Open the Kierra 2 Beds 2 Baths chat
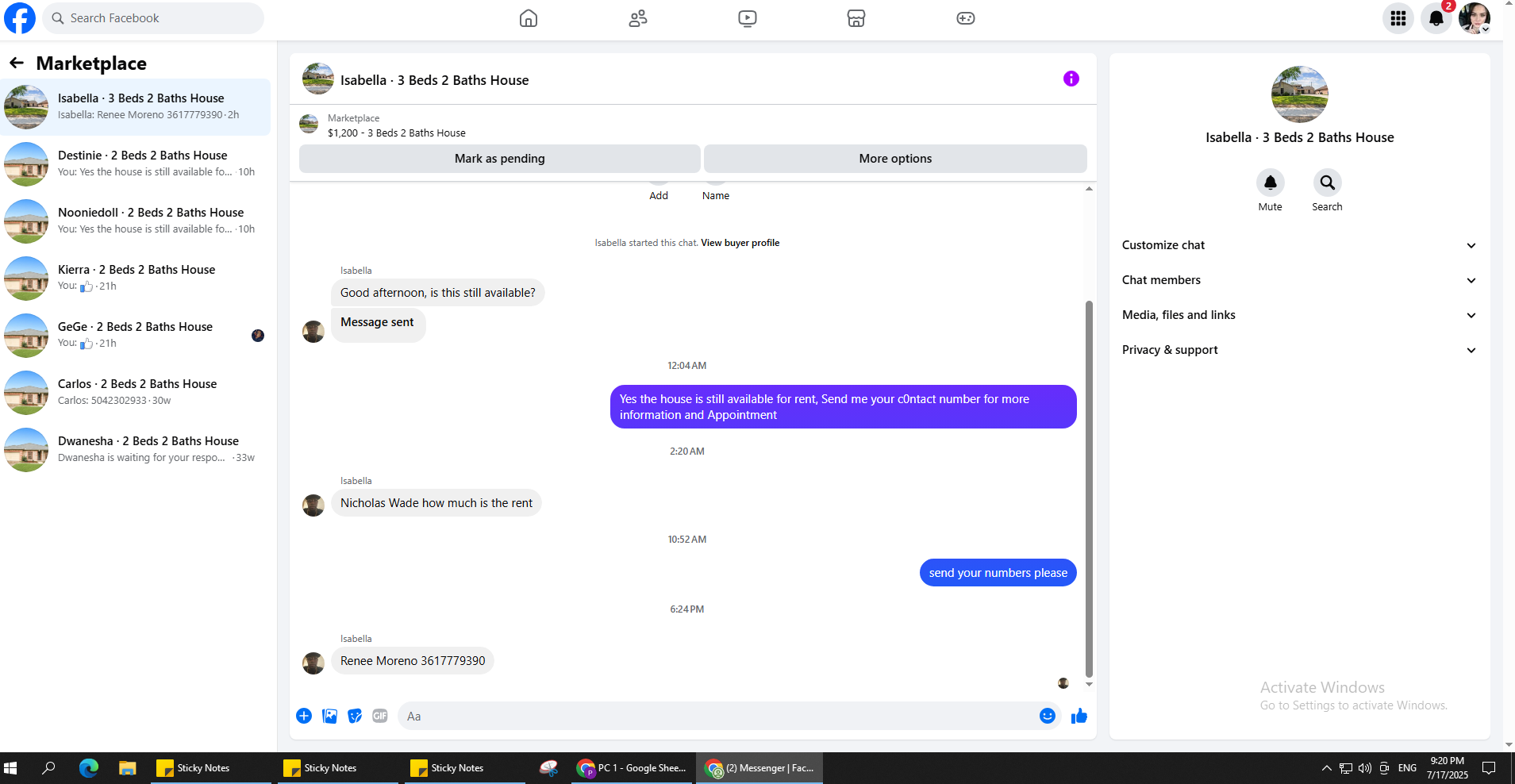Image resolution: width=1515 pixels, height=784 pixels. click(136, 279)
